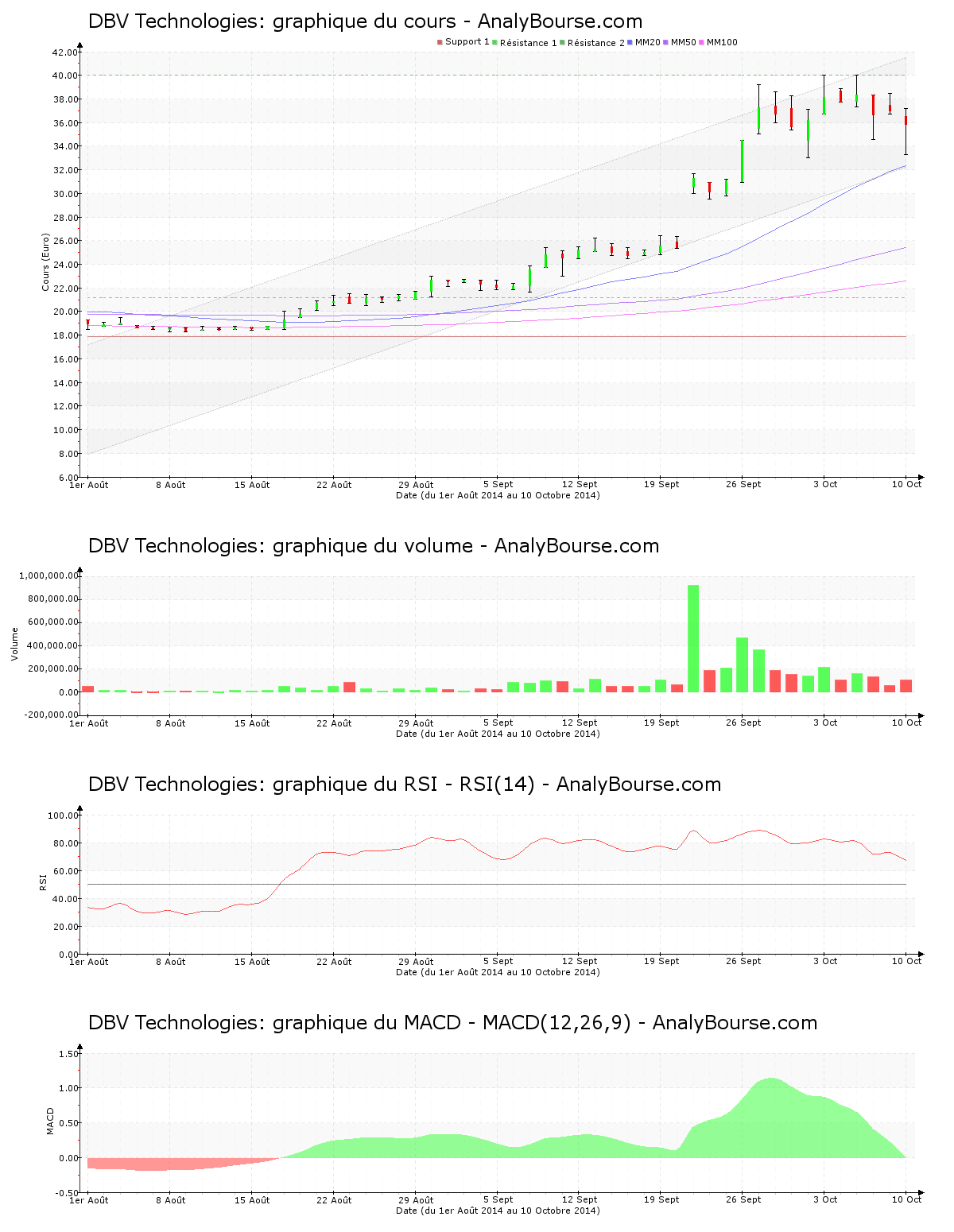Screen dimensions: 954x1232
Task: Click '19 Sept' date on the MACD chart
Action: tap(661, 1199)
